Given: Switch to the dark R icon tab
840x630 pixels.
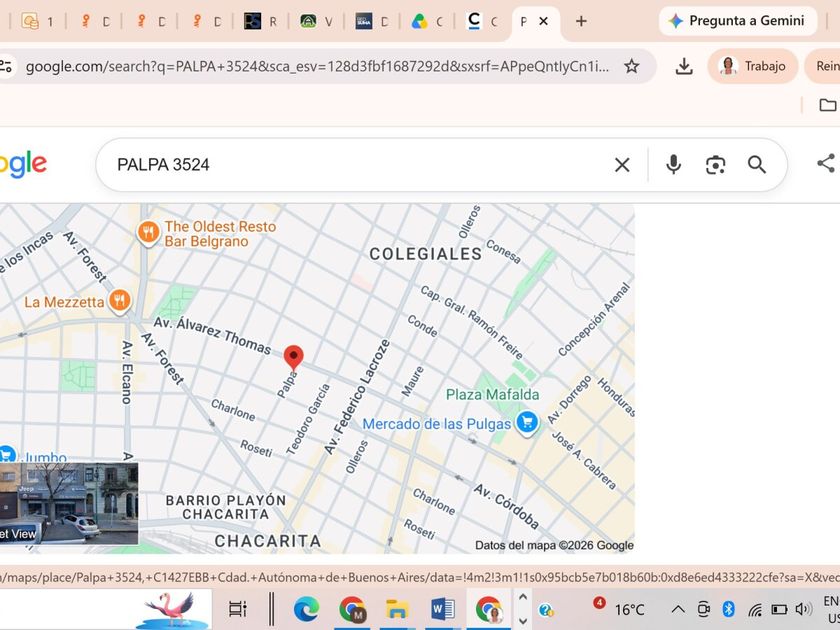Looking at the screenshot, I should 260,21.
